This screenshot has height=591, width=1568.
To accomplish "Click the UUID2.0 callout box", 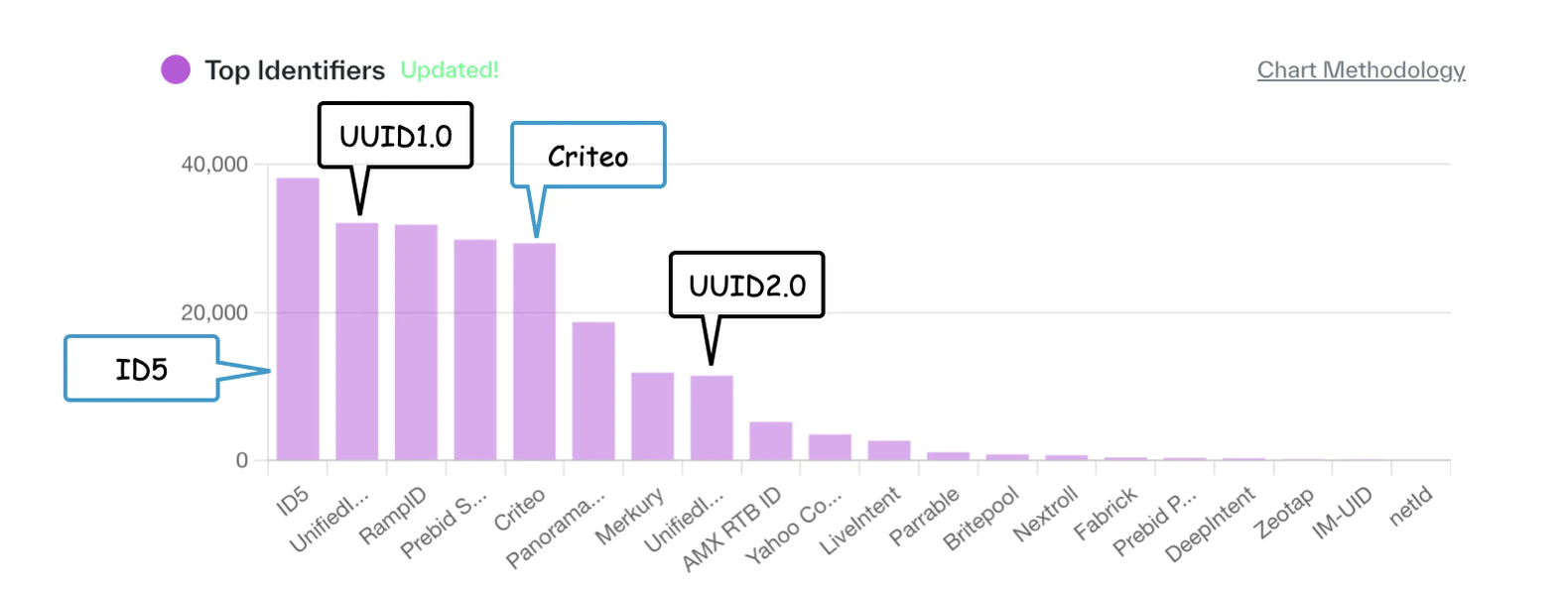I will [x=746, y=285].
